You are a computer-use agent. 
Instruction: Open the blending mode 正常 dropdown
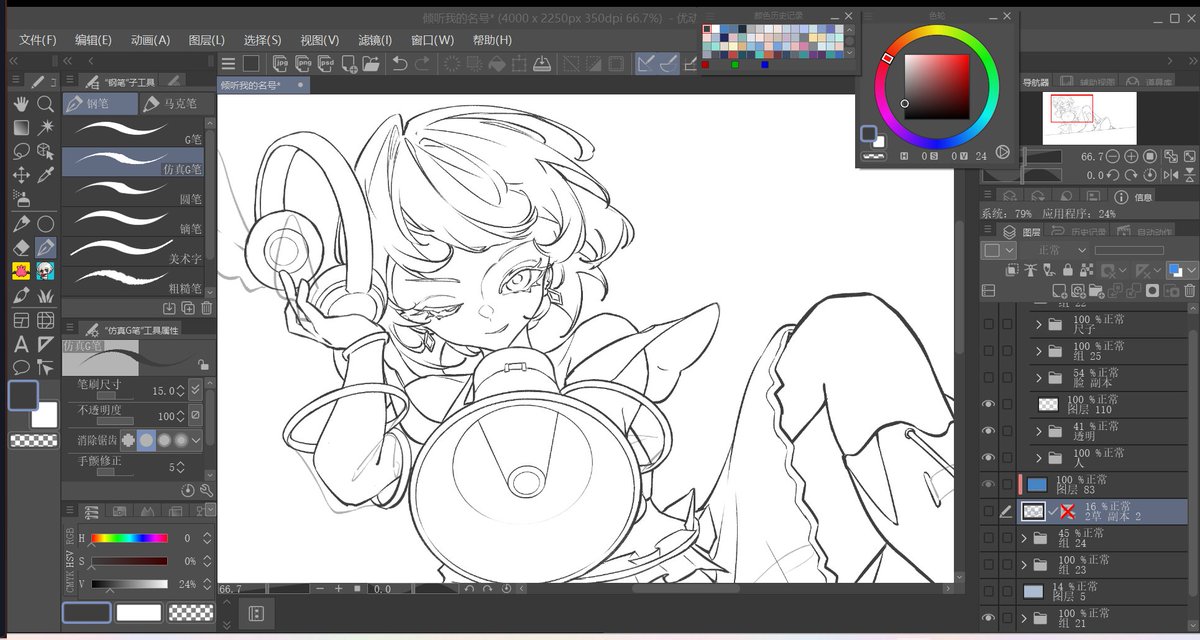coord(1061,250)
